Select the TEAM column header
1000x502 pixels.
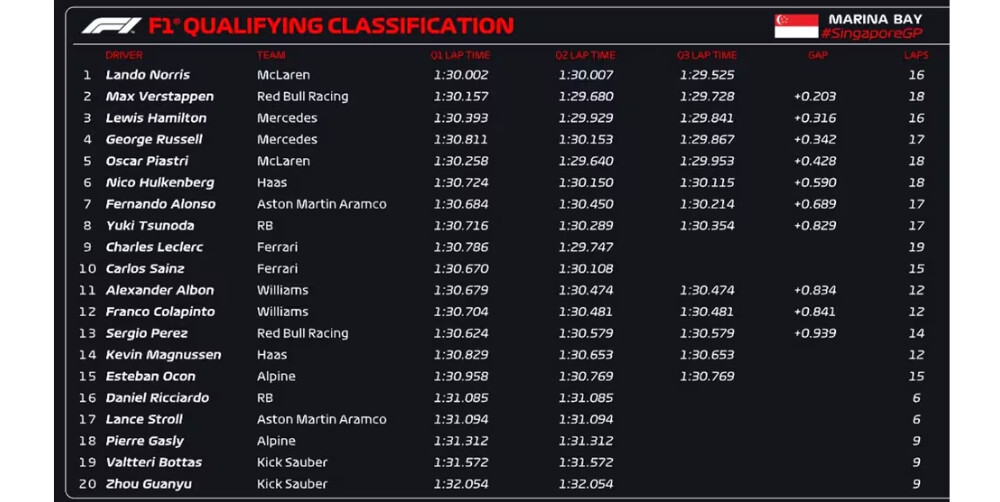point(271,55)
